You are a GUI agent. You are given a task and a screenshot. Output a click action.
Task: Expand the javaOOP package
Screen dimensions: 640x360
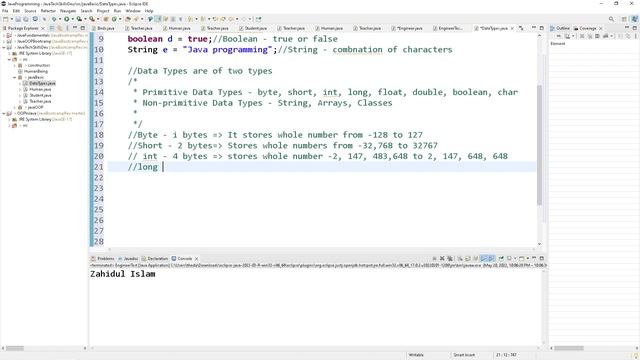point(15,107)
